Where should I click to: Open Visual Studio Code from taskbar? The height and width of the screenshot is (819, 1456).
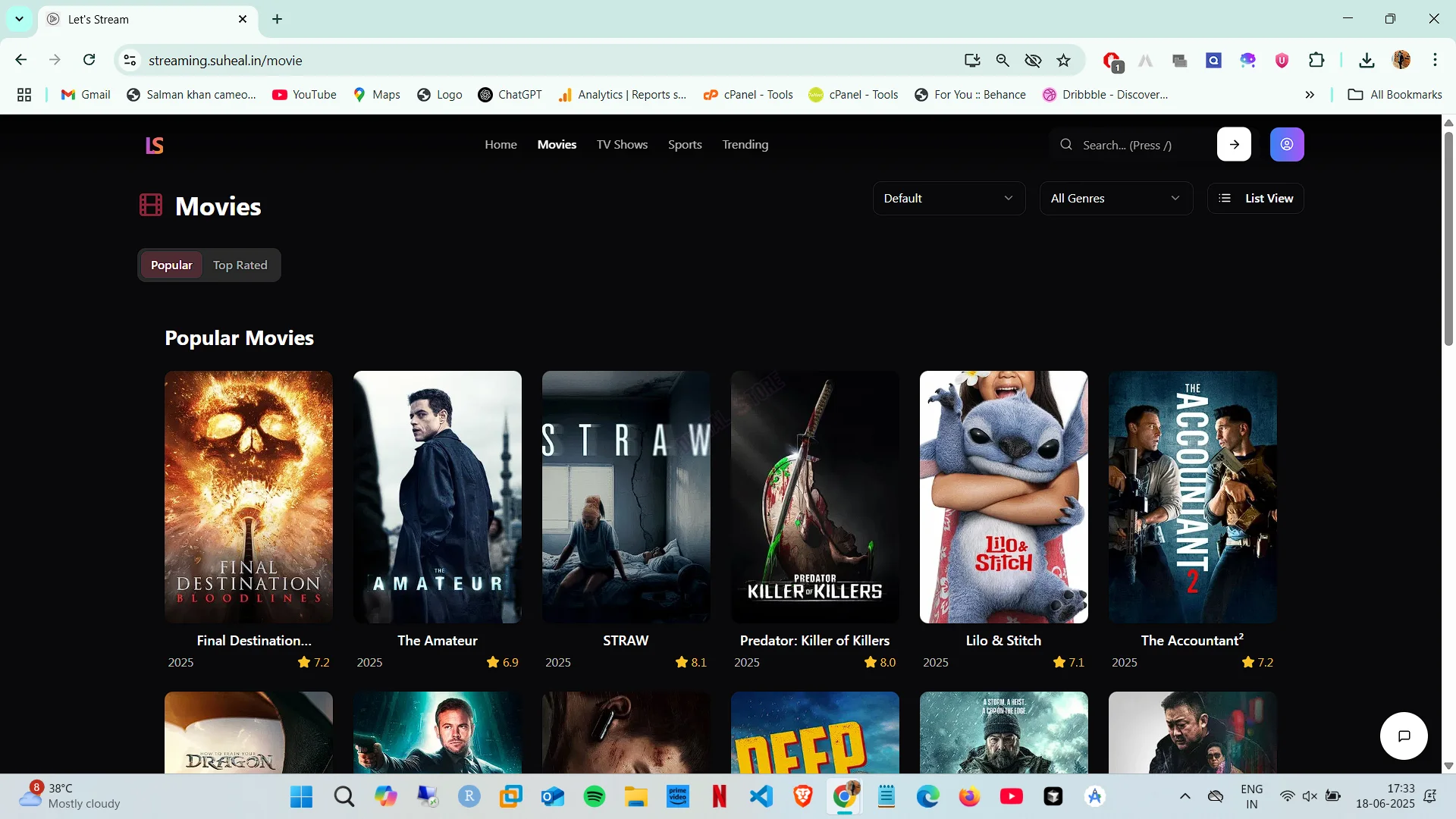point(761,796)
